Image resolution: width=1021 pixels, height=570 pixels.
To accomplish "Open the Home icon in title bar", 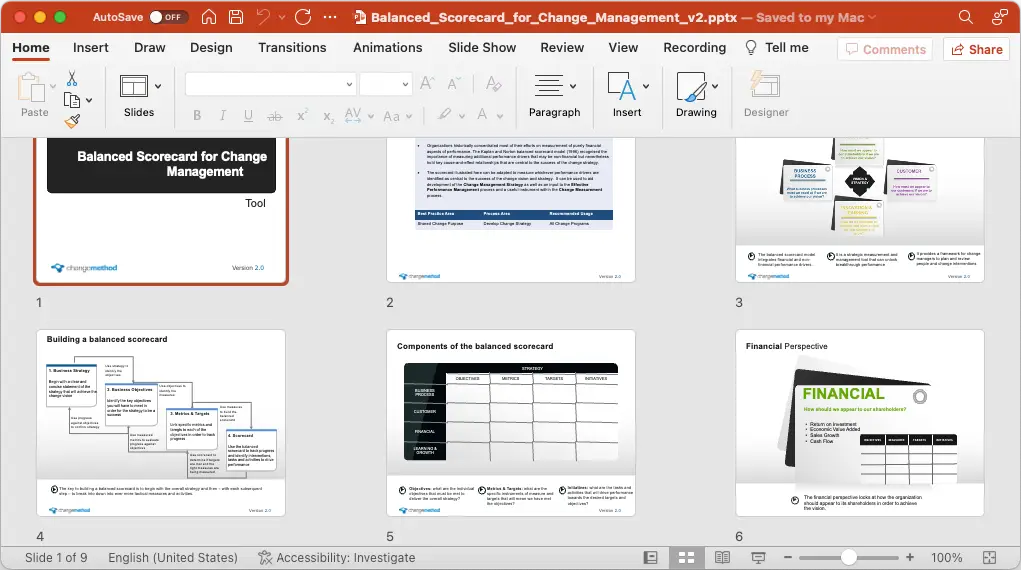I will point(209,17).
